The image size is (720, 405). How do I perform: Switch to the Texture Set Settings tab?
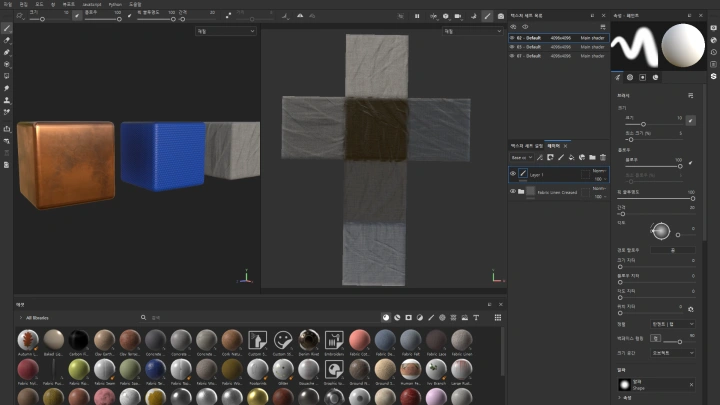(526, 146)
